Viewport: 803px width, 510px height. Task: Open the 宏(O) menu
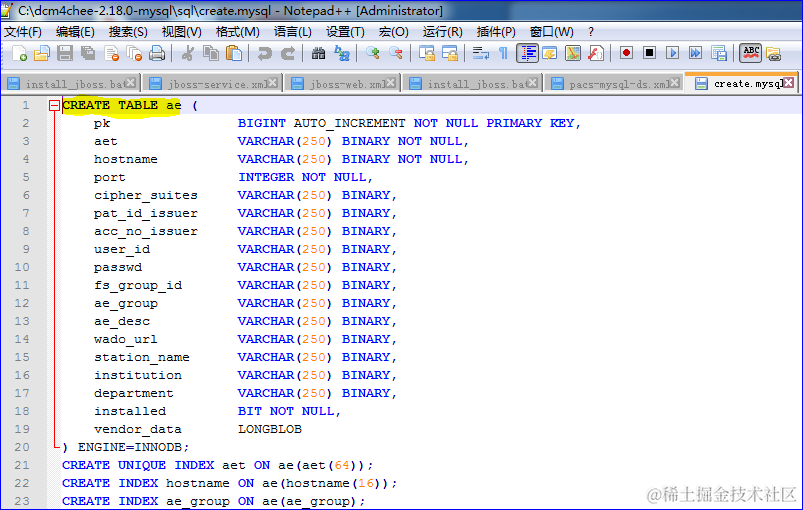coord(393,32)
